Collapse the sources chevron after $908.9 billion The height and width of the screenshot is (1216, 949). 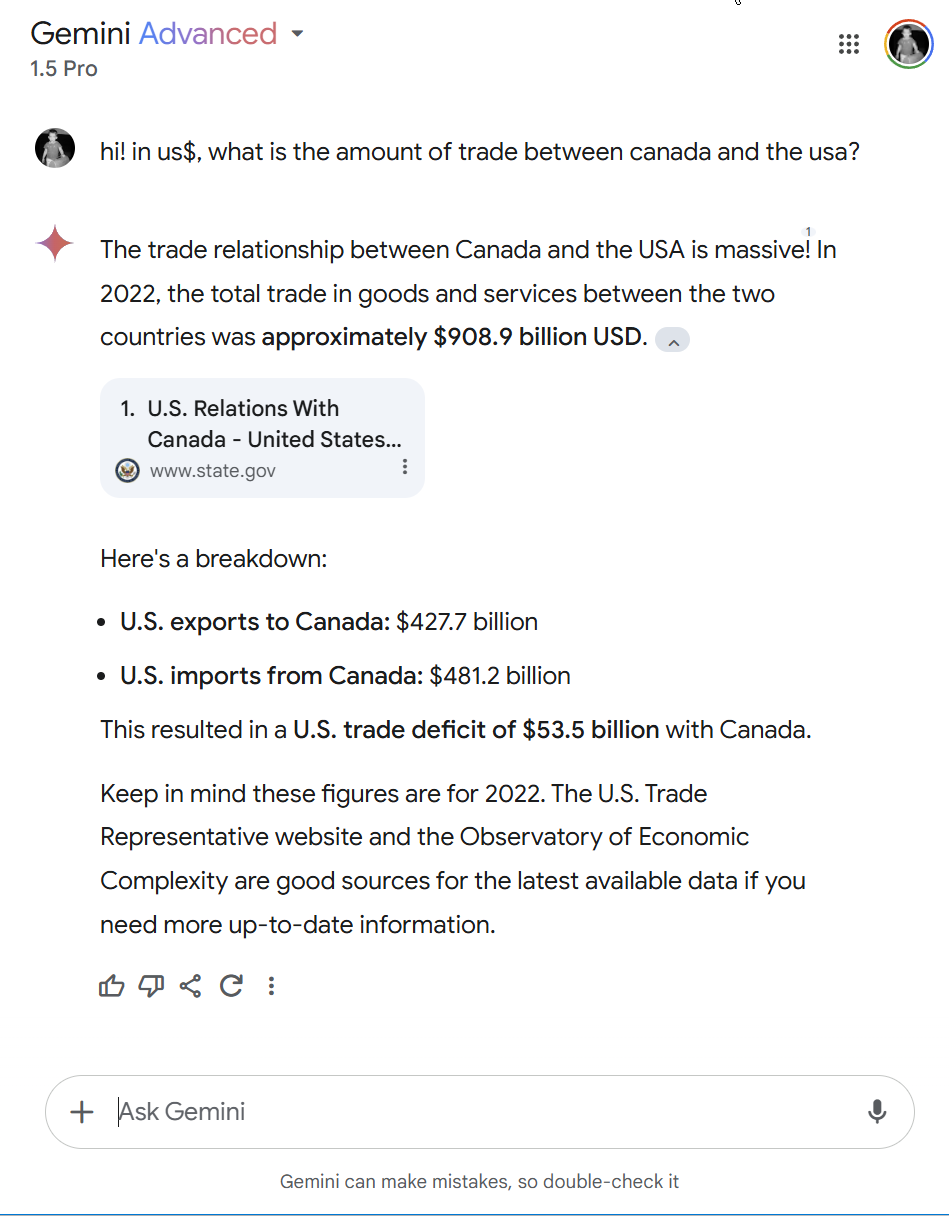pyautogui.click(x=673, y=341)
